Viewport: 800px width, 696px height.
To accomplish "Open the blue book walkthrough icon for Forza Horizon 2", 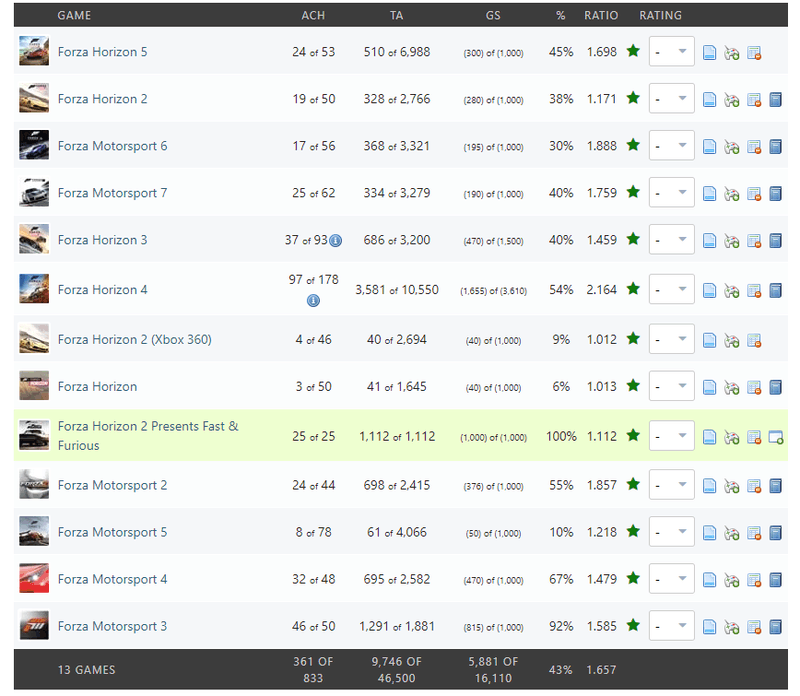I will tap(776, 100).
